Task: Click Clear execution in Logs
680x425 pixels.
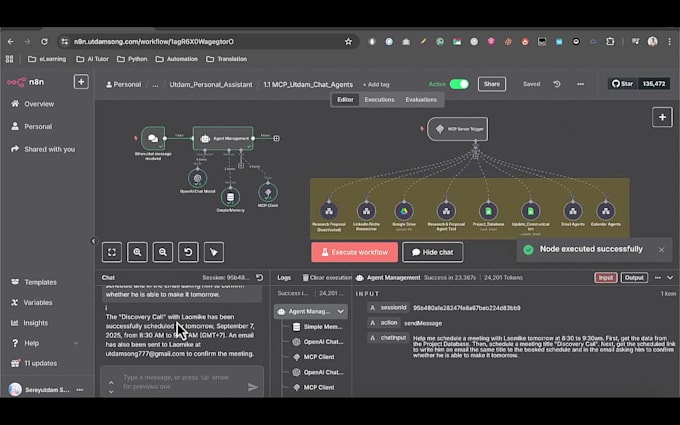Action: [x=327, y=278]
